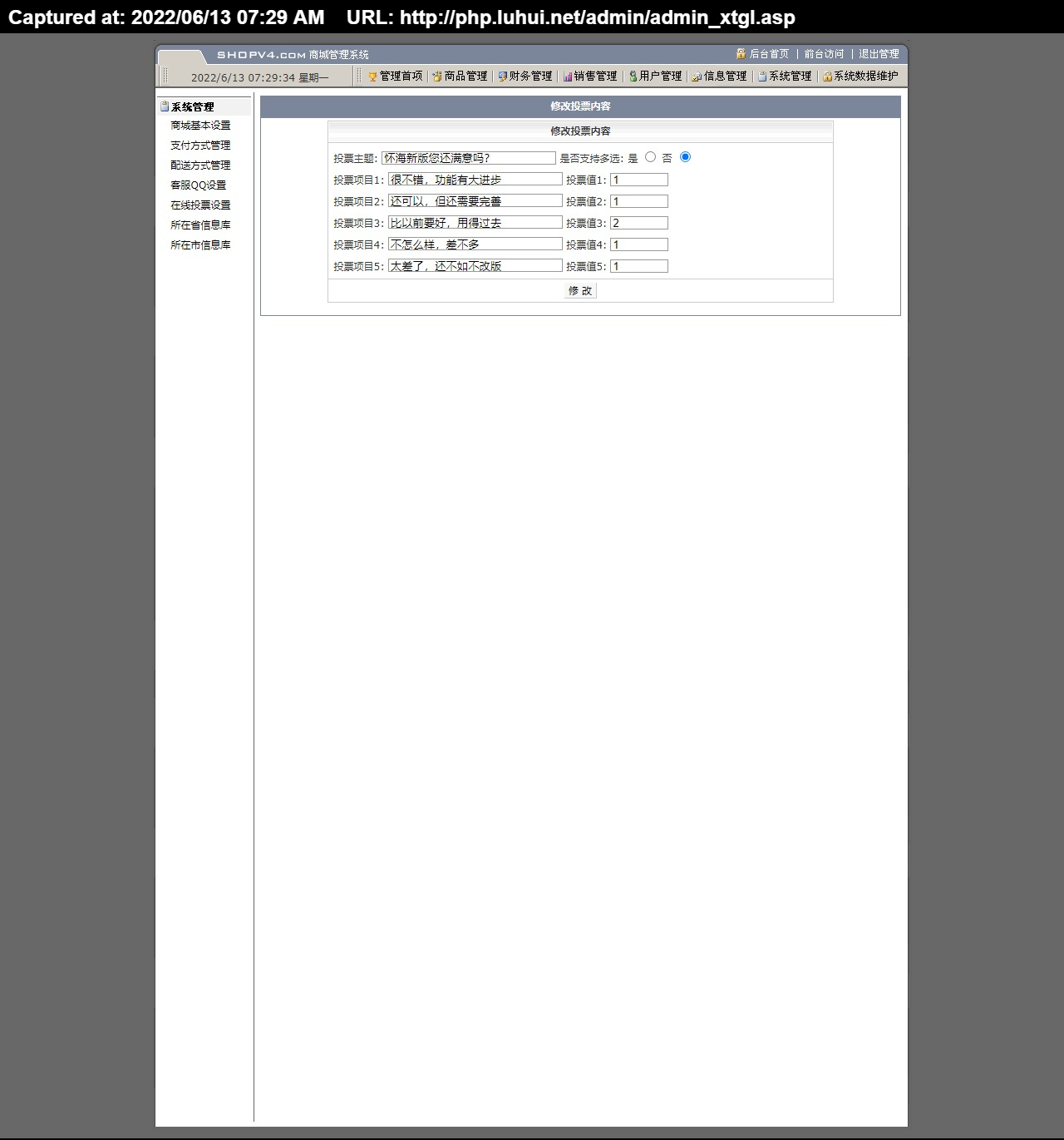Open 所在市信息库 in sidebar
1064x1140 pixels.
(x=200, y=245)
